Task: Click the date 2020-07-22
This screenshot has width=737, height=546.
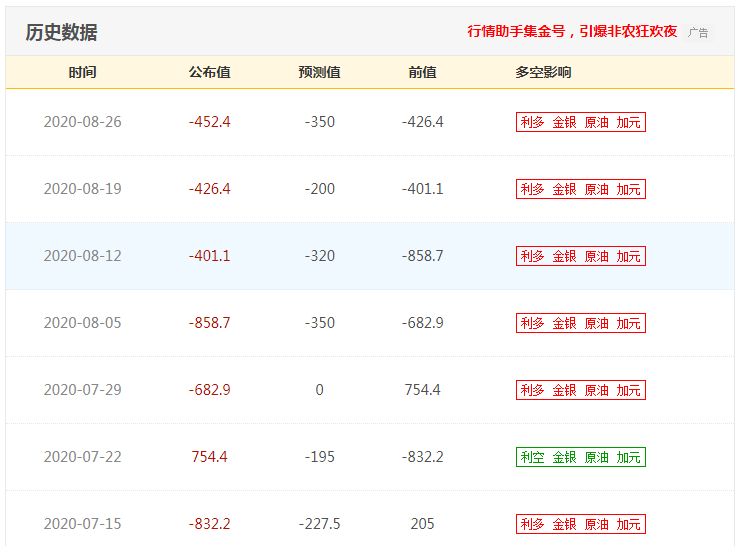Action: coord(82,456)
